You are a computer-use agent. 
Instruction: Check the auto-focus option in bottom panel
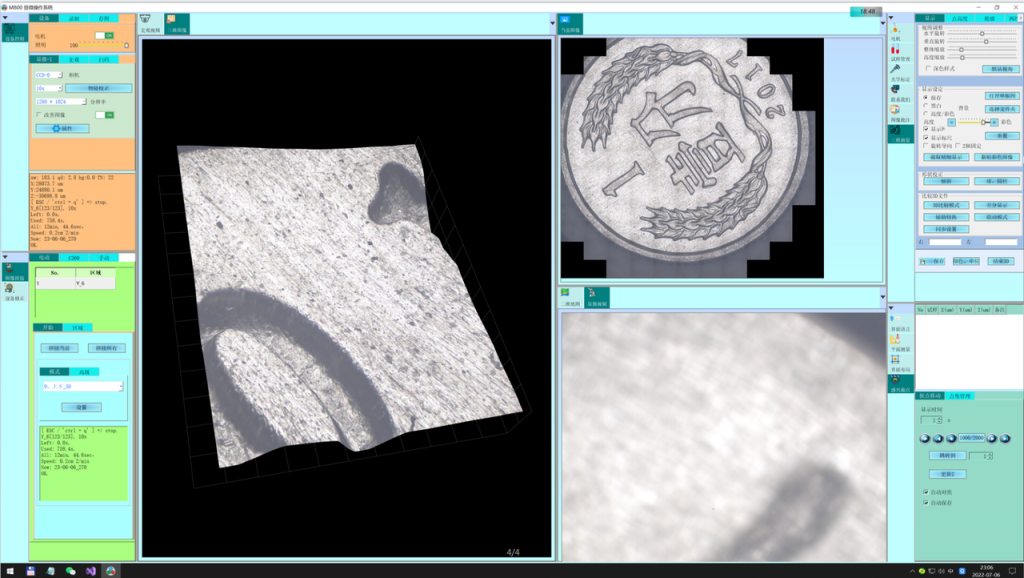[924, 491]
